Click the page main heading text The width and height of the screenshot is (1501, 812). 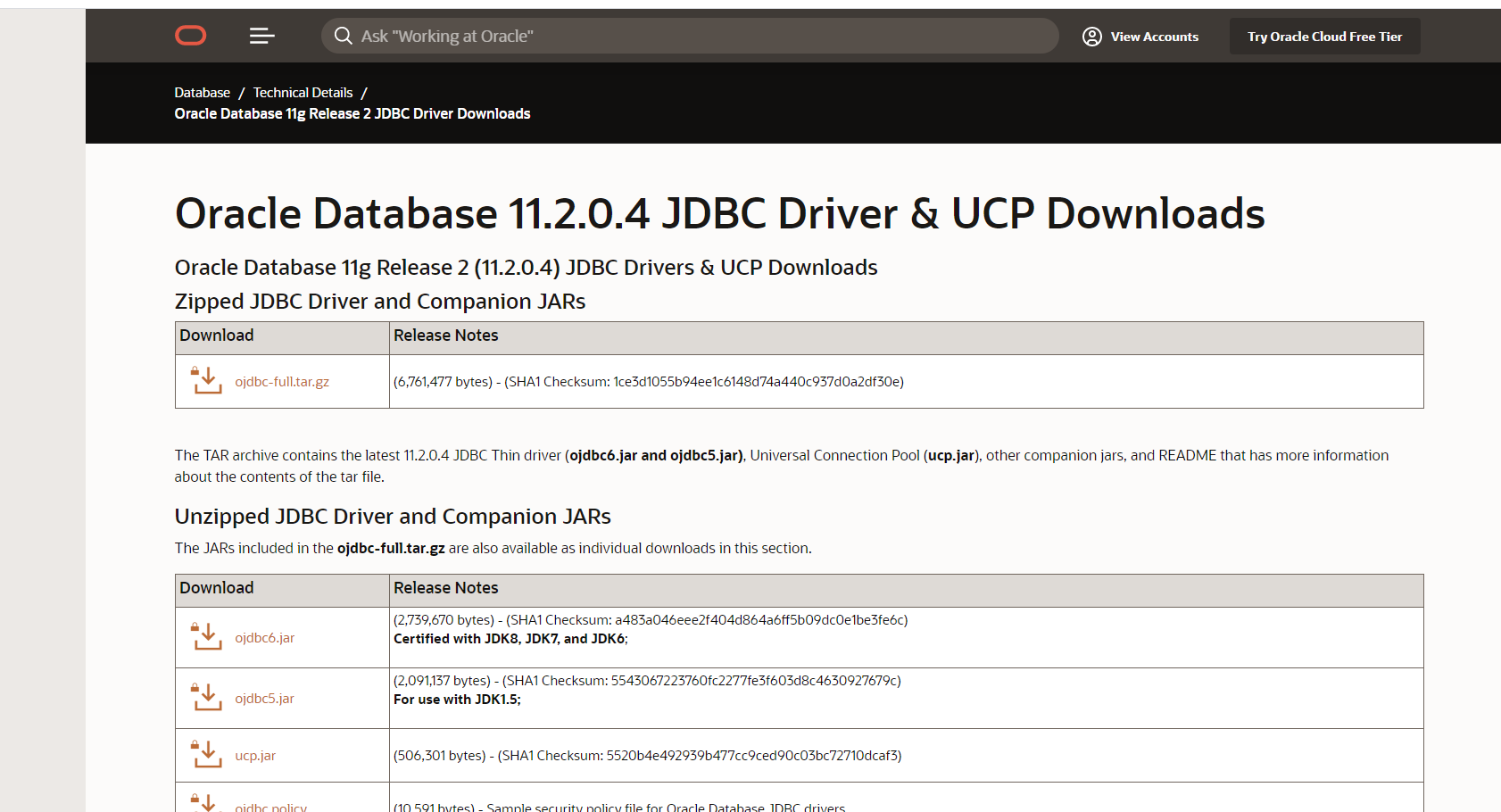(x=719, y=213)
